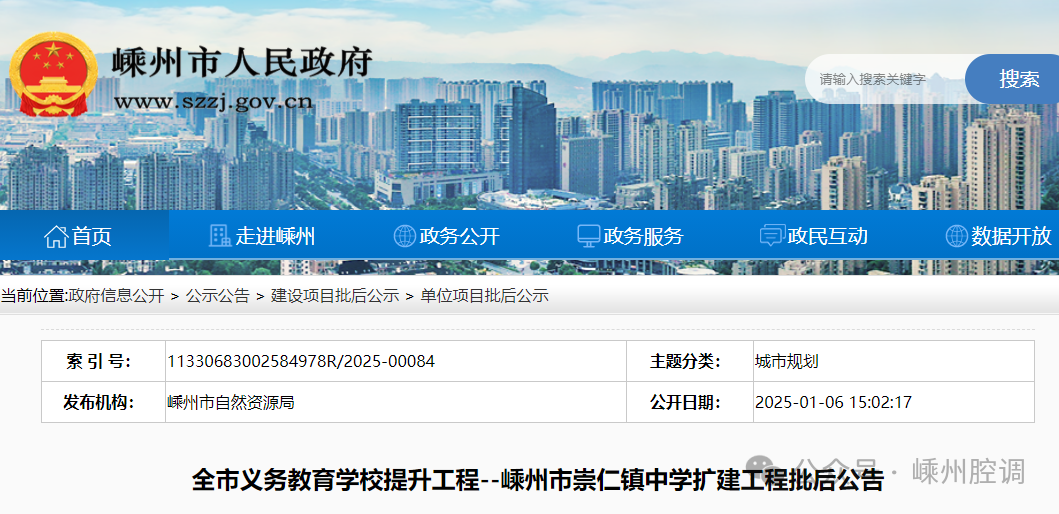Viewport: 1059px width, 514px height.
Task: Focus the search keyword input field
Action: [x=885, y=79]
